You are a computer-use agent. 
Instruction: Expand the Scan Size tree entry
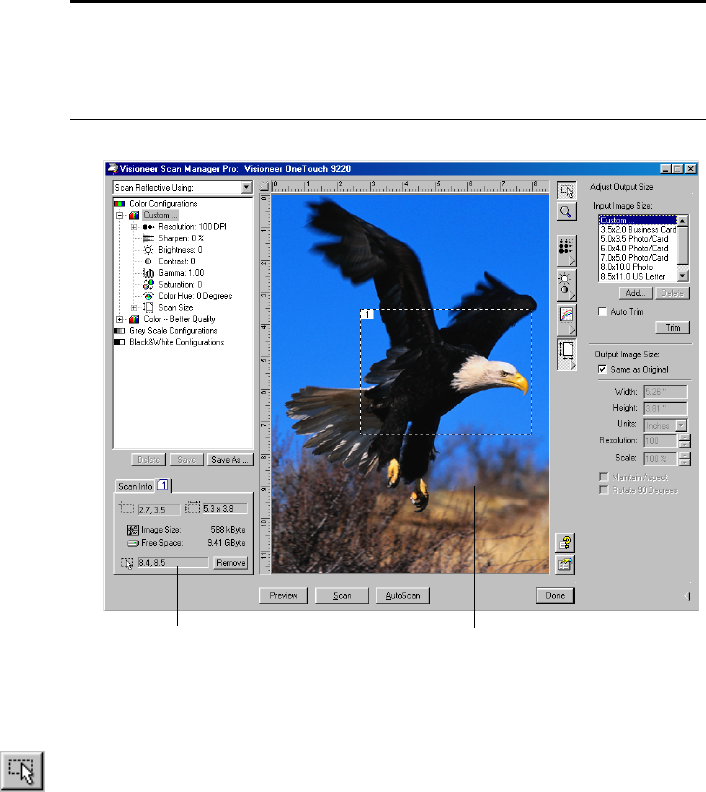coord(134,307)
